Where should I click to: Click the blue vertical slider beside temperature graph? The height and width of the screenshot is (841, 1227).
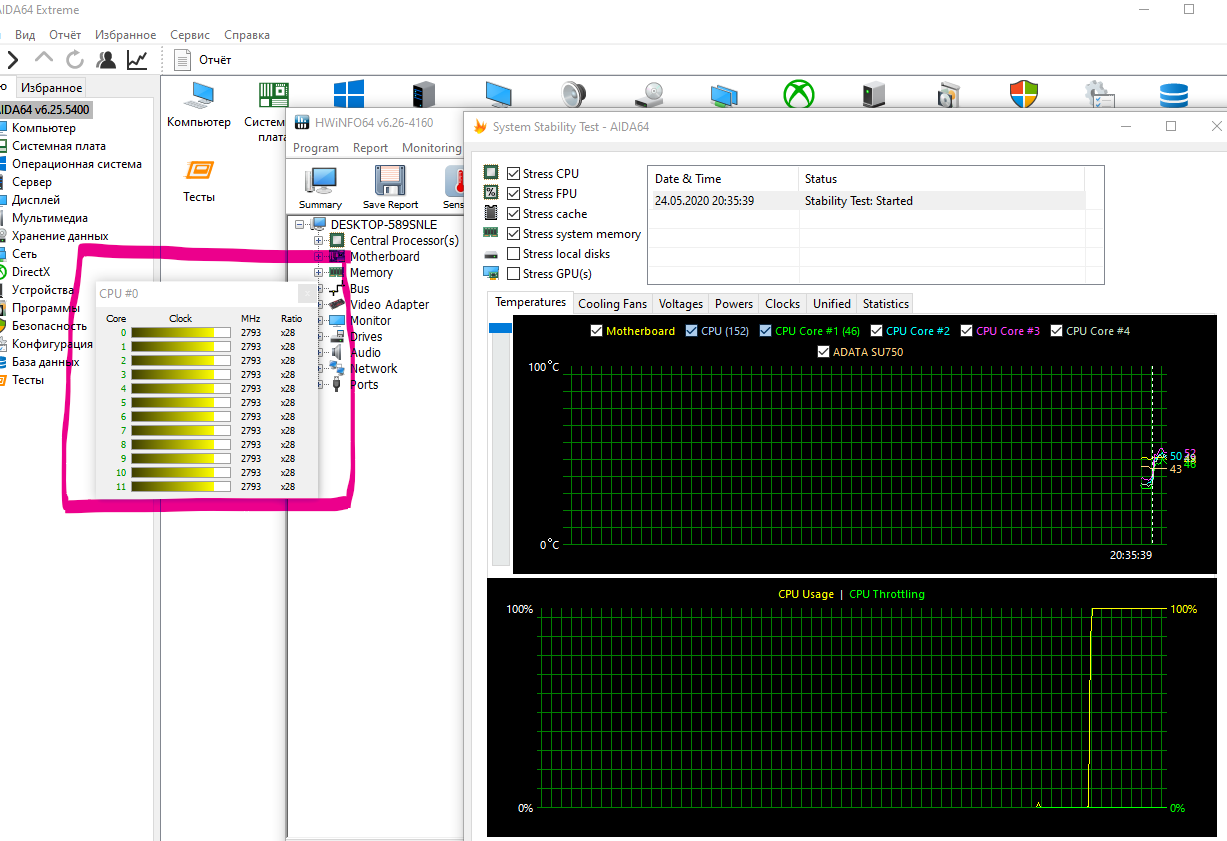tap(499, 328)
